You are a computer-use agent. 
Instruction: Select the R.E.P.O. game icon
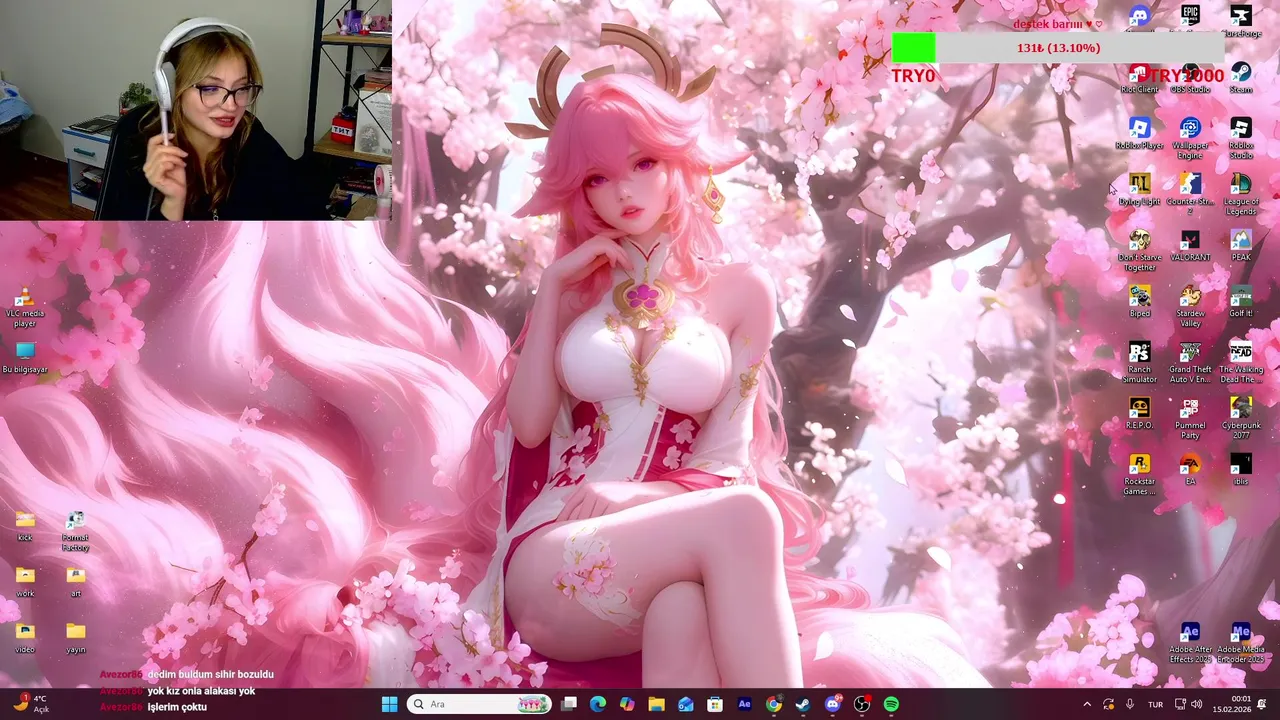point(1139,414)
